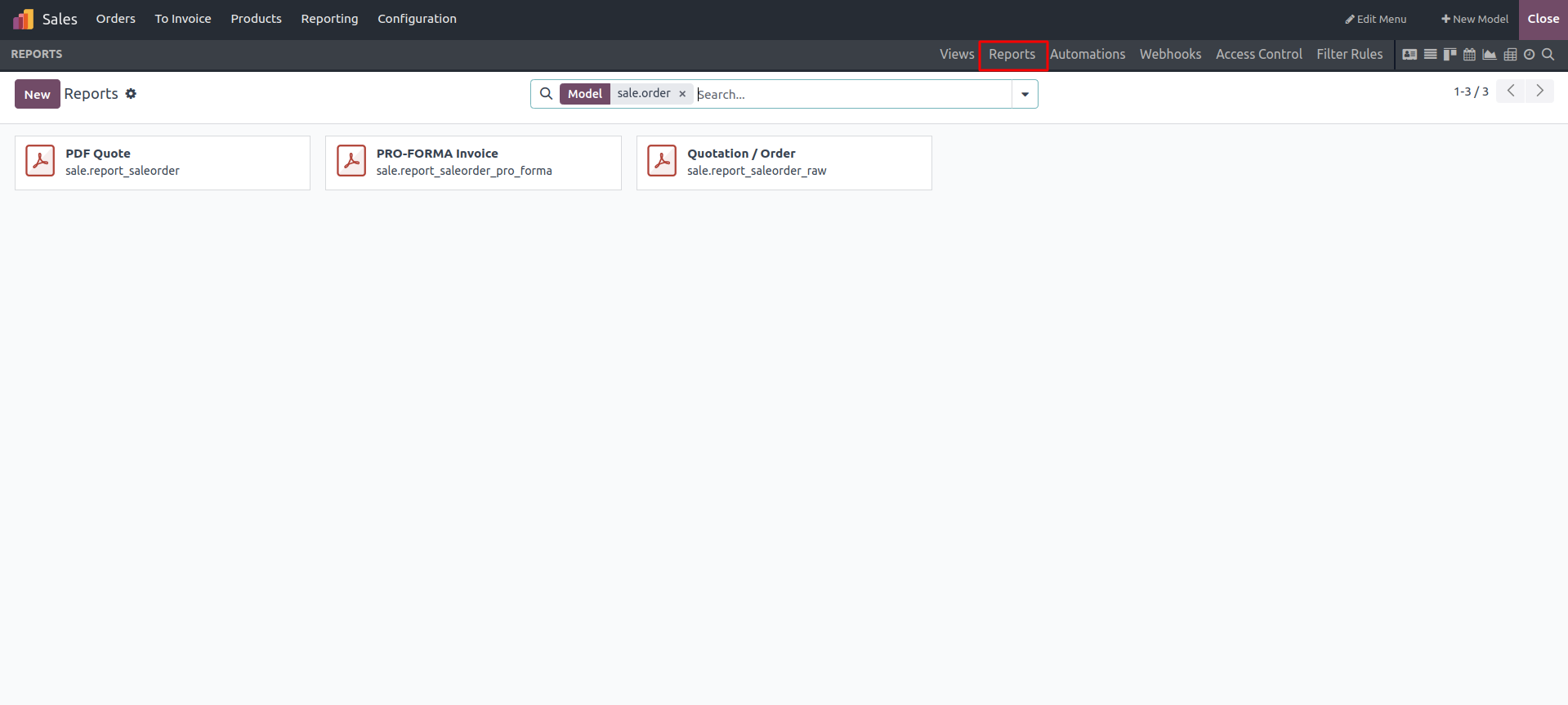This screenshot has width=1568, height=705.
Task: Open the calendar view icon
Action: click(1469, 55)
